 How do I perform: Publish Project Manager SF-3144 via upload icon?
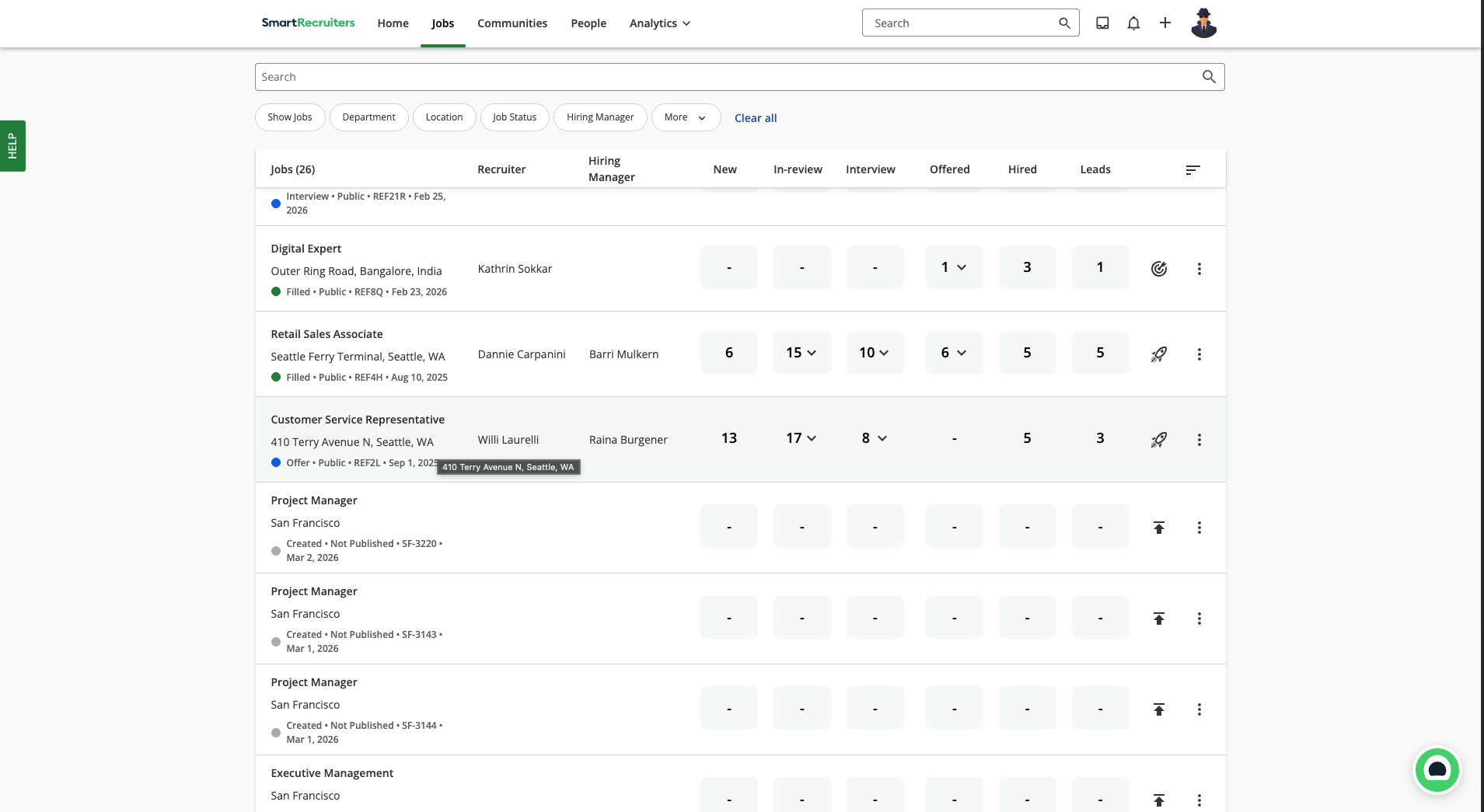[1158, 709]
